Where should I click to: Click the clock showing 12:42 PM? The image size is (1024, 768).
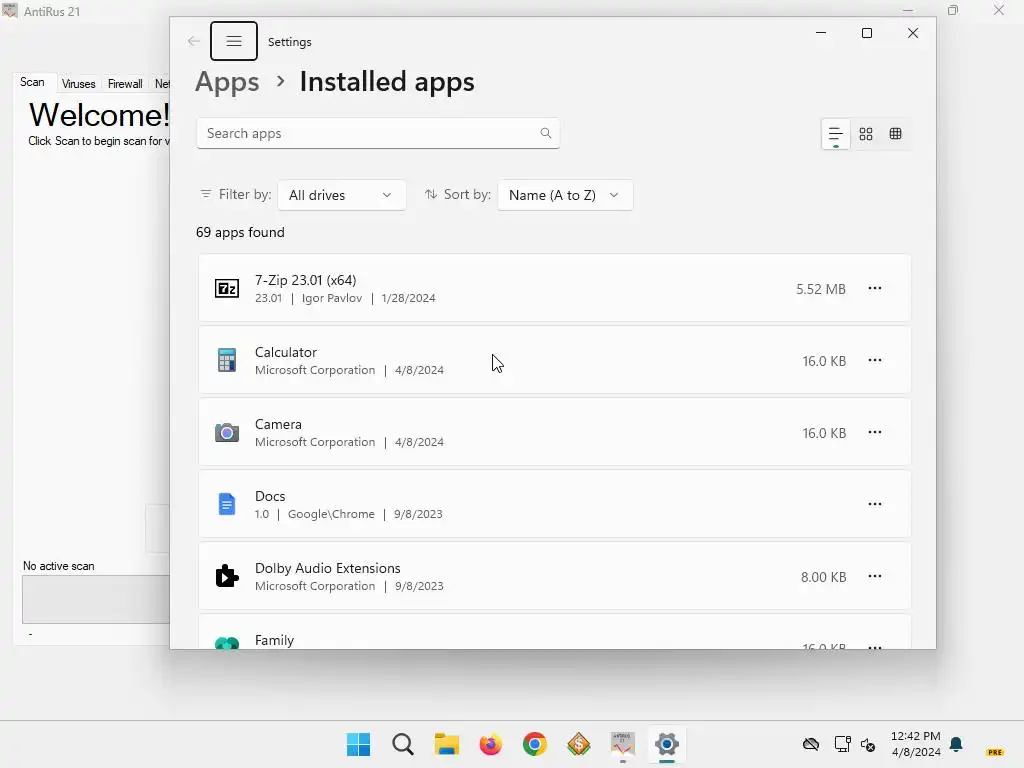(916, 736)
